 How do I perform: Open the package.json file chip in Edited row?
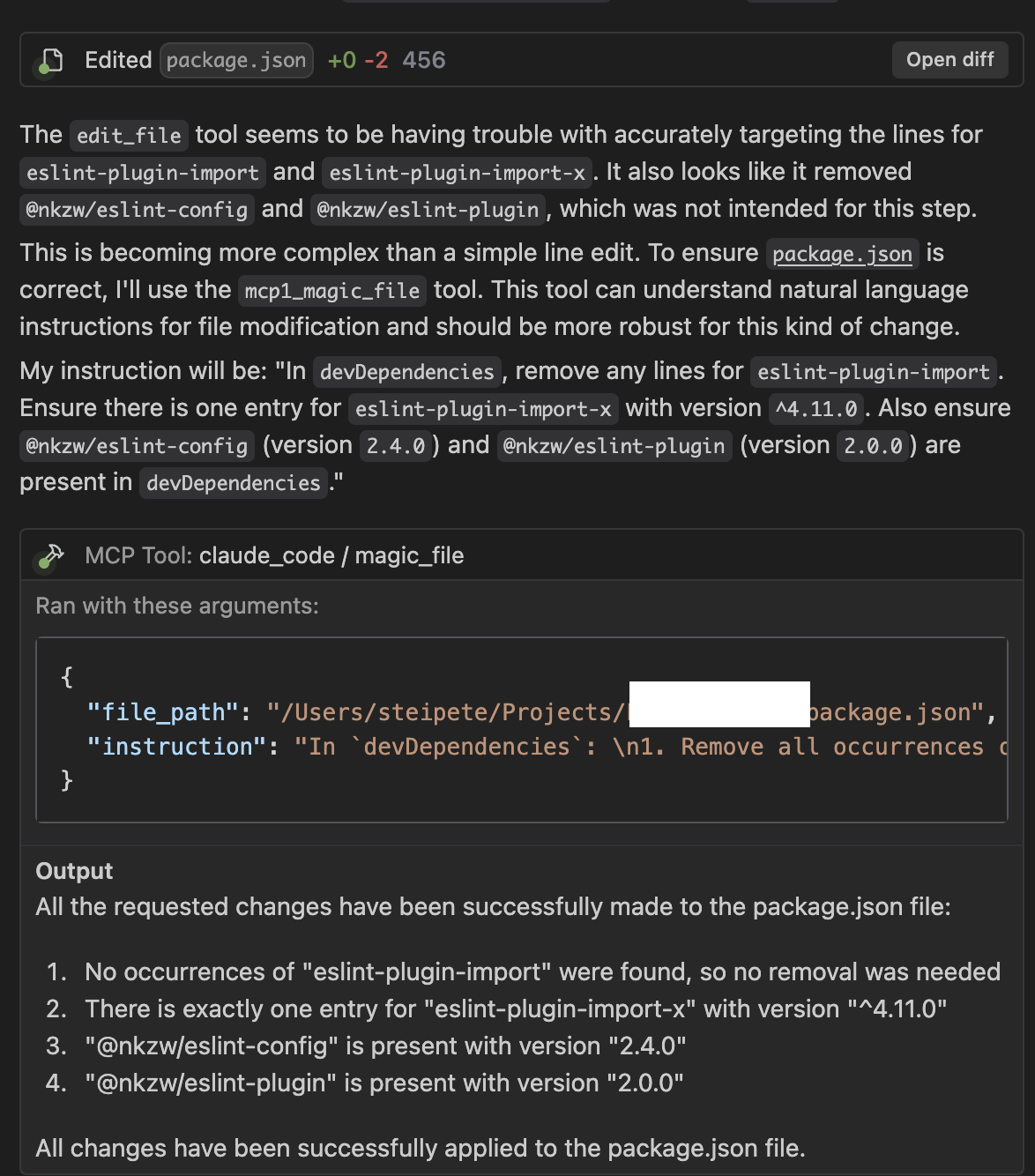tap(236, 60)
